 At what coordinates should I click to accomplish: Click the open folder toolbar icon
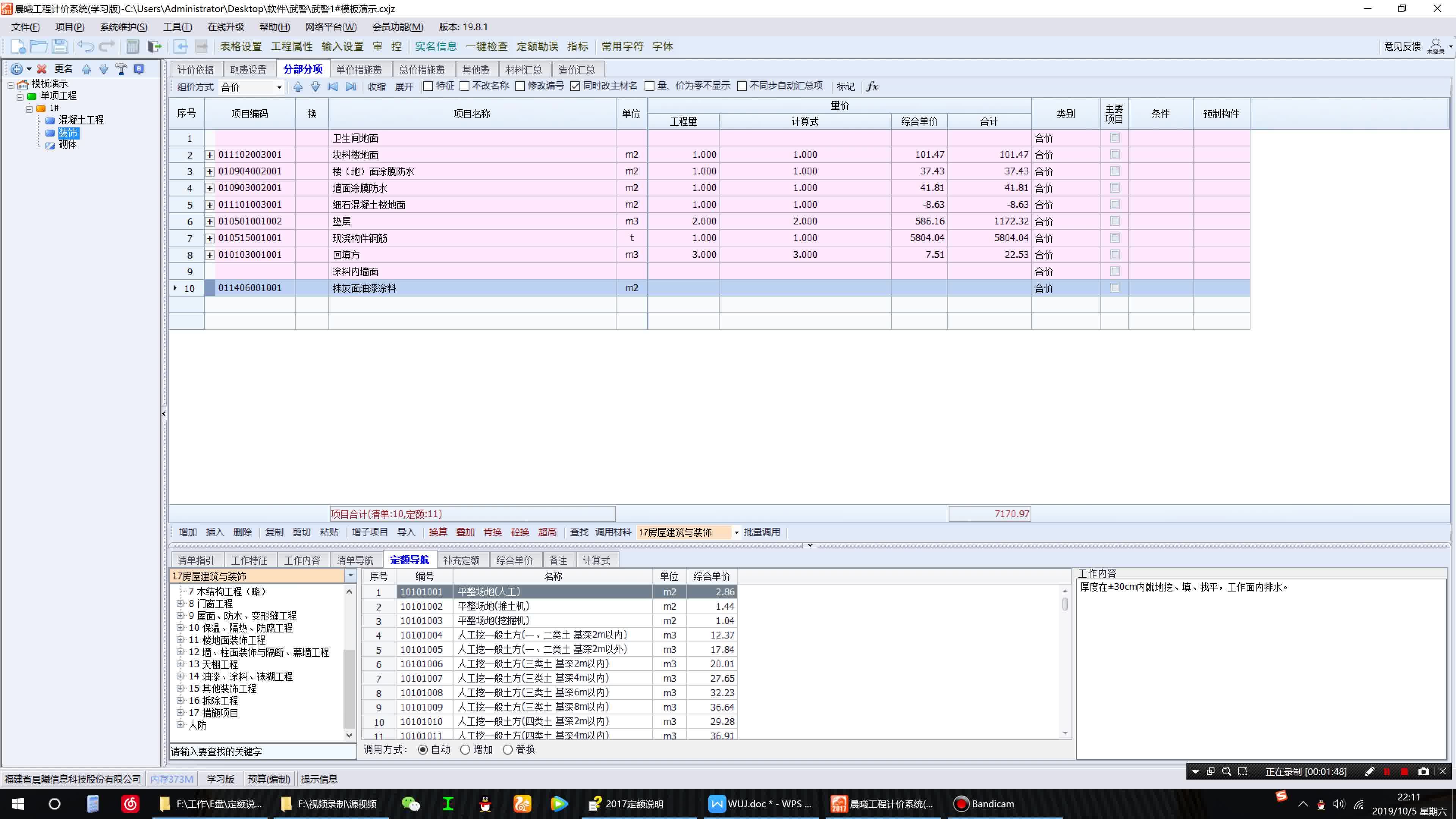point(38,46)
